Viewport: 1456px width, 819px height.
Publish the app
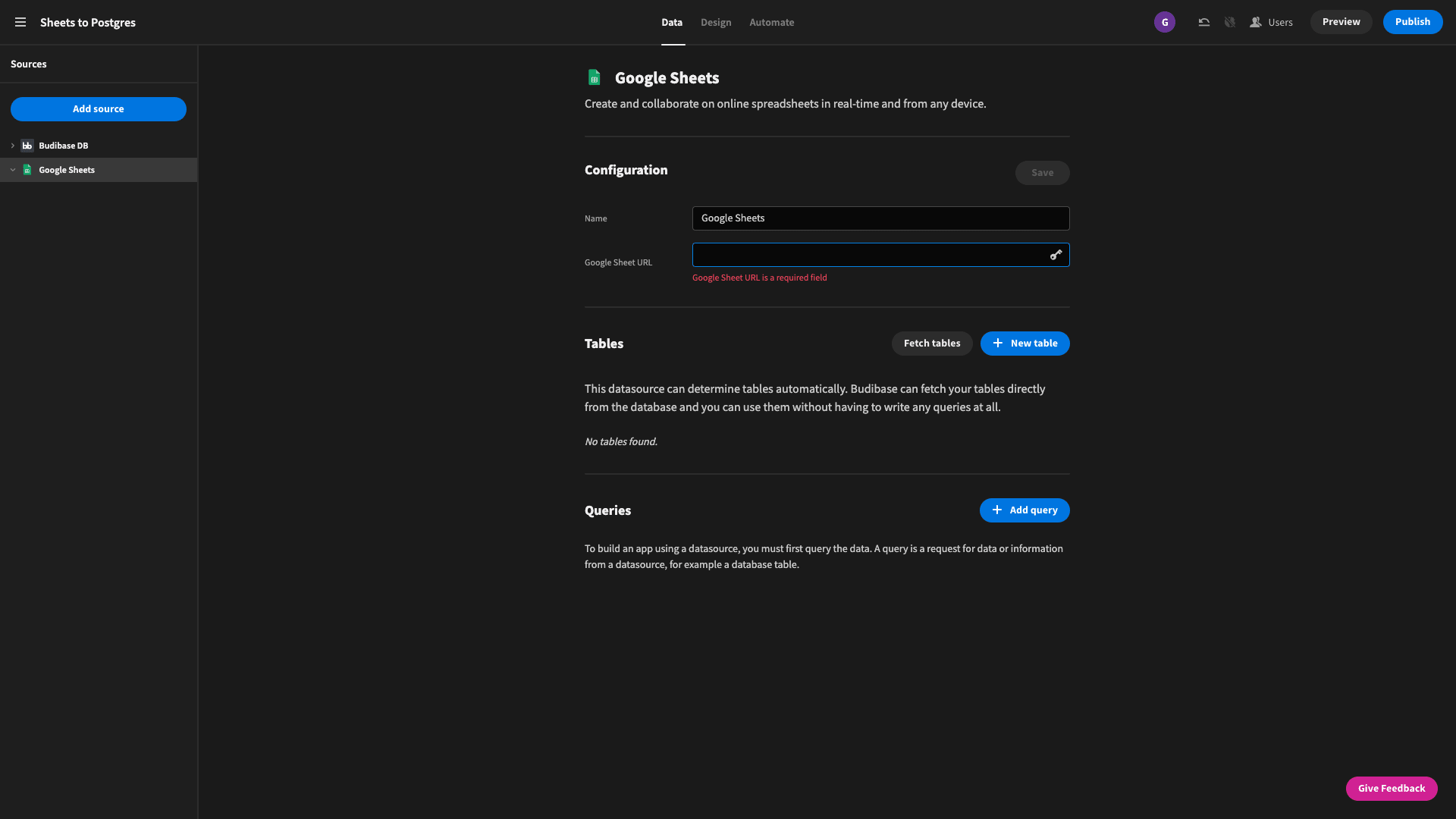[1413, 22]
